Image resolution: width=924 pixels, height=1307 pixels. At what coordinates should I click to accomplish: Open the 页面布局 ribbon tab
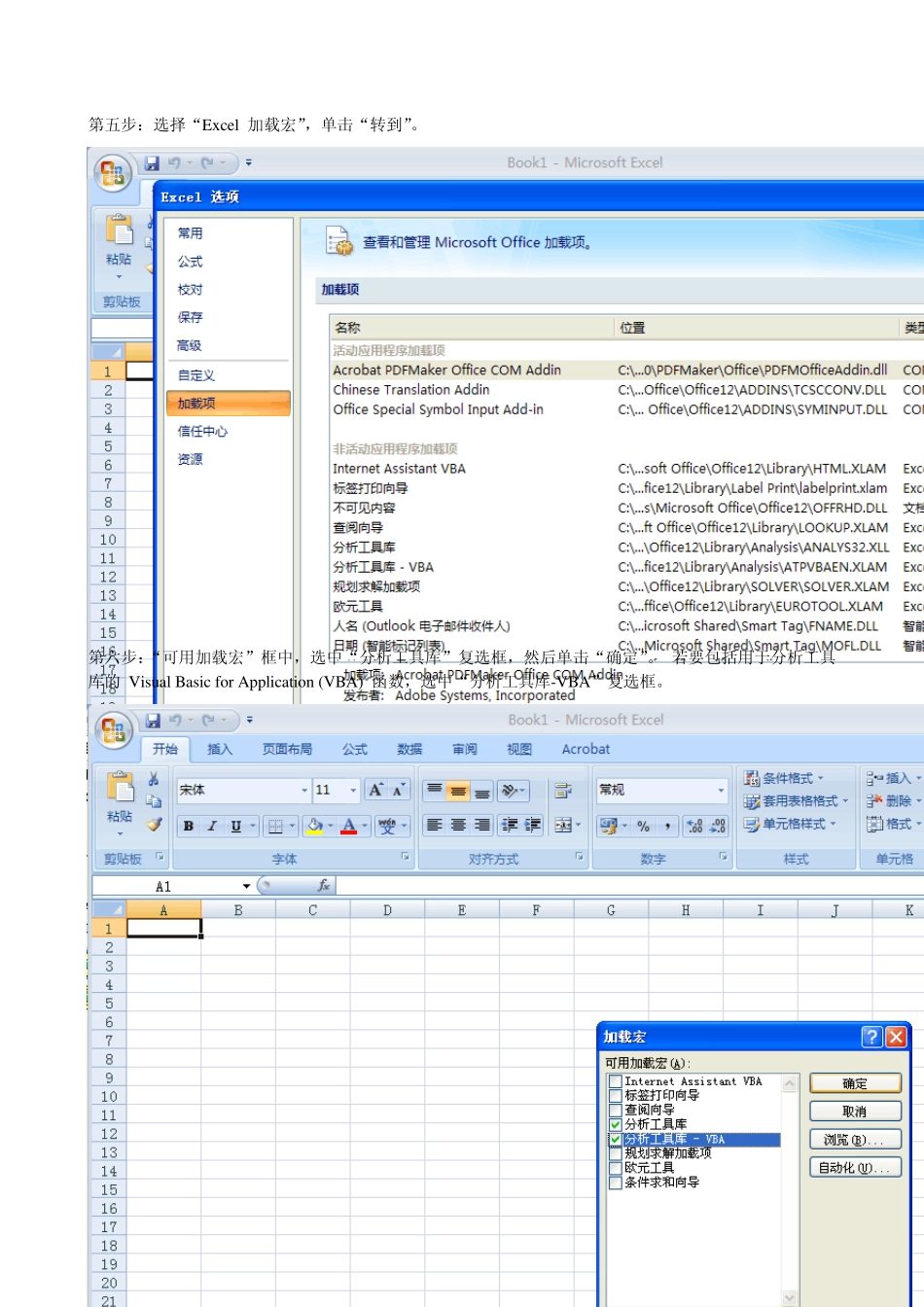[x=287, y=749]
